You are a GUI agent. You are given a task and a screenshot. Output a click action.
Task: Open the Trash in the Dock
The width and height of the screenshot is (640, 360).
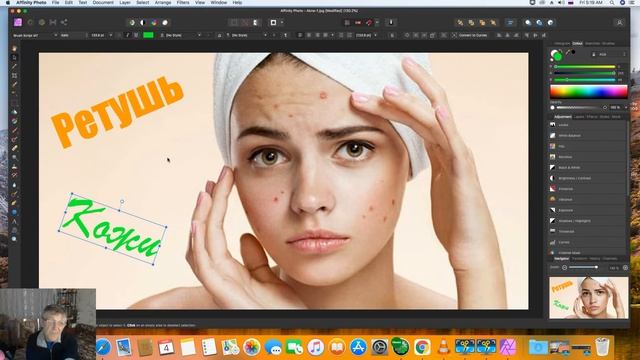(602, 347)
